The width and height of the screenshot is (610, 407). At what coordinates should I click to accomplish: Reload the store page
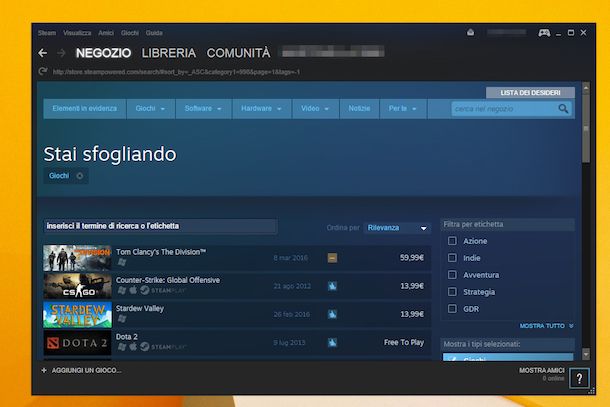(43, 72)
